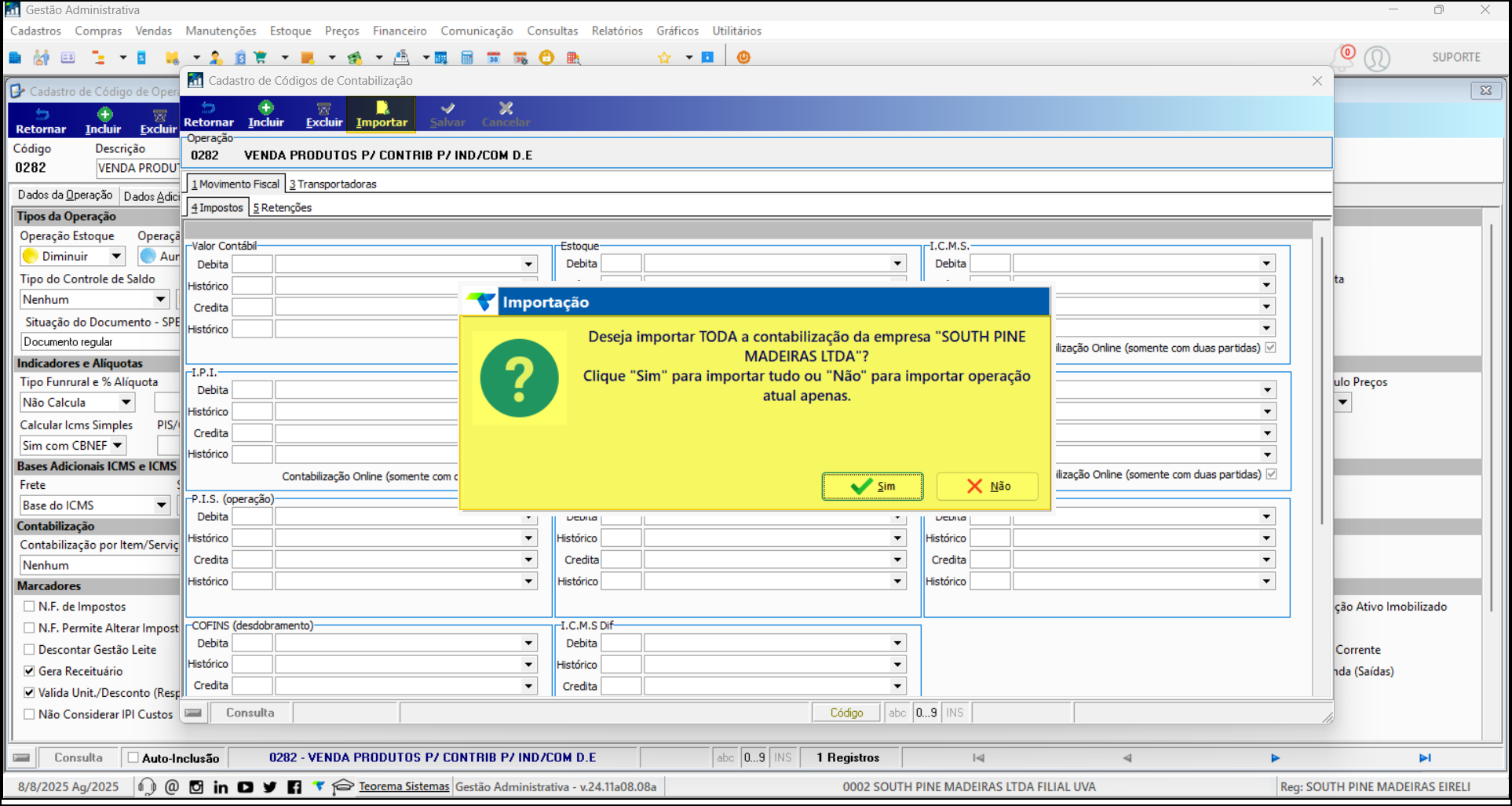
Task: Click the calendar with gear toolbar icon
Action: (520, 57)
